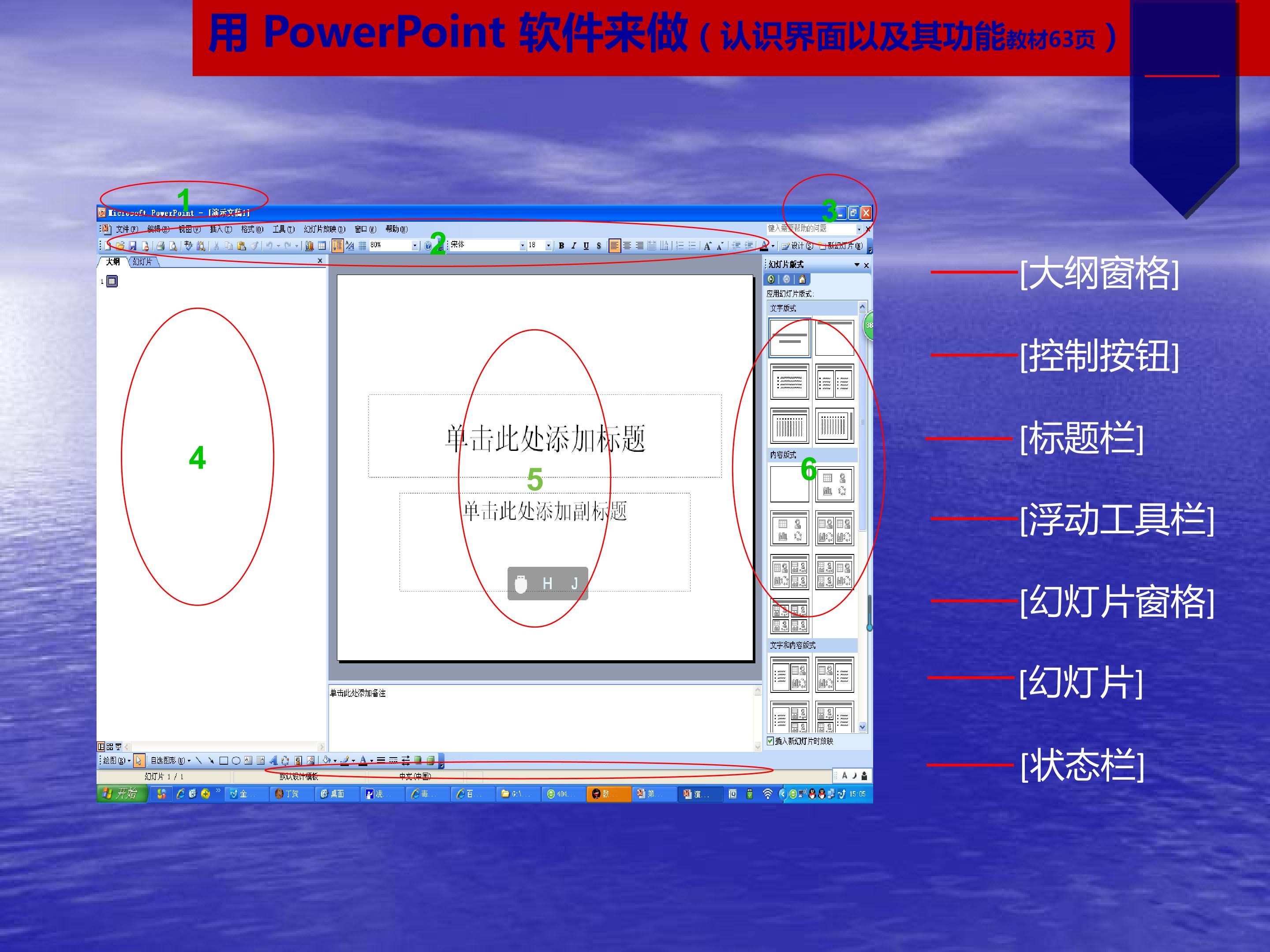This screenshot has width=1270, height=952.
Task: Center align text with toolbar icon
Action: (627, 245)
